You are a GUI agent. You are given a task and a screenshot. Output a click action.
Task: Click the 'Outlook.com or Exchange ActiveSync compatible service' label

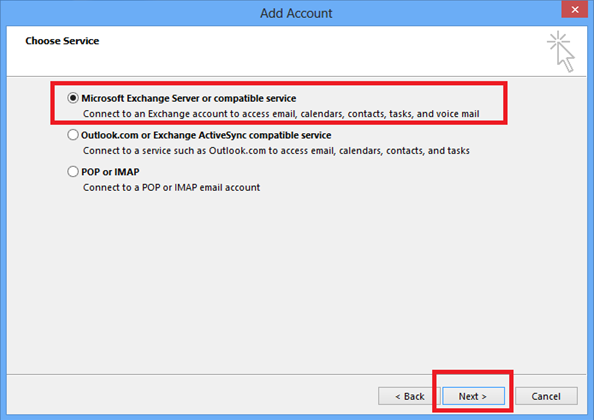206,135
